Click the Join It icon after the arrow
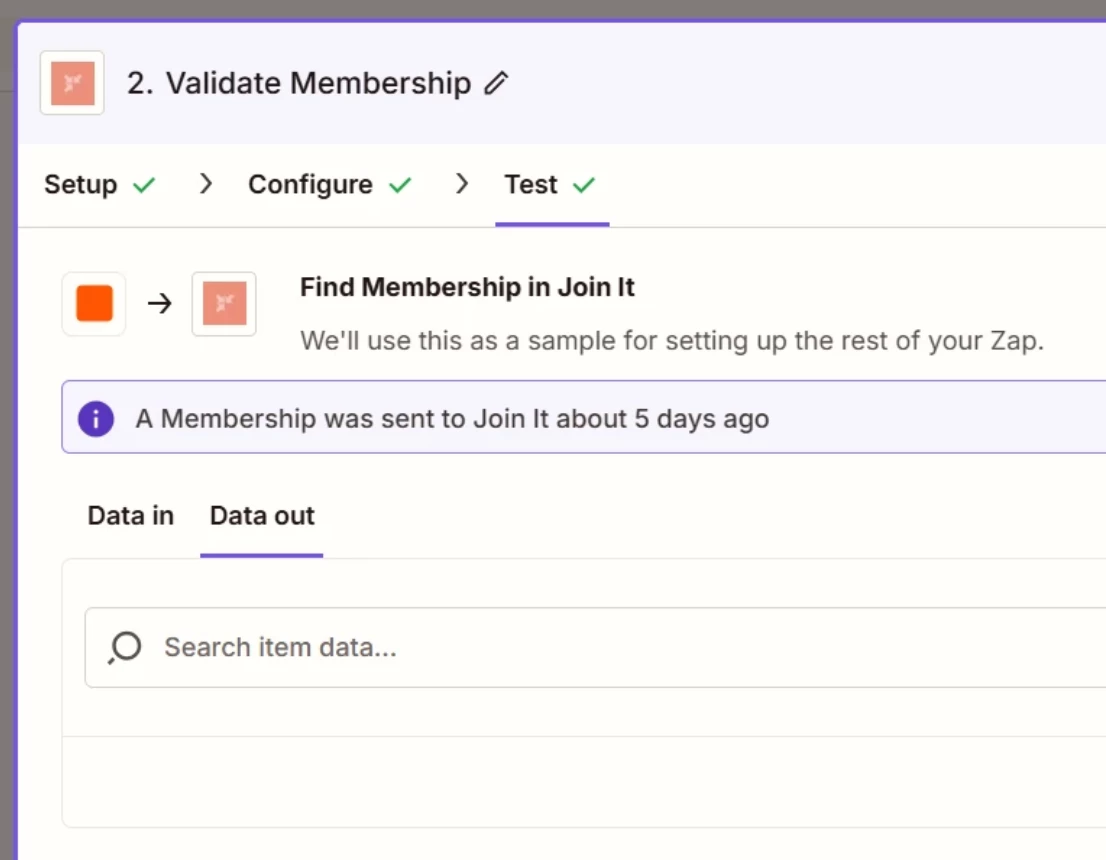The width and height of the screenshot is (1106, 860). click(x=224, y=303)
